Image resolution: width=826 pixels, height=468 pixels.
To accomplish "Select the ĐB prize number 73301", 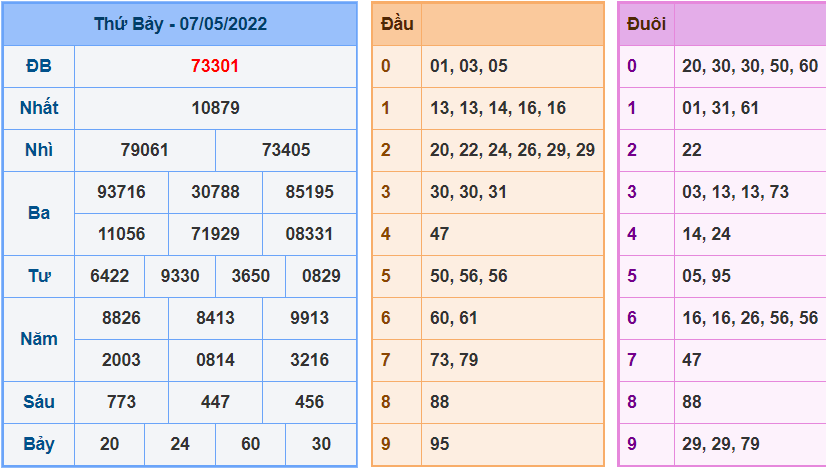I will [x=215, y=66].
